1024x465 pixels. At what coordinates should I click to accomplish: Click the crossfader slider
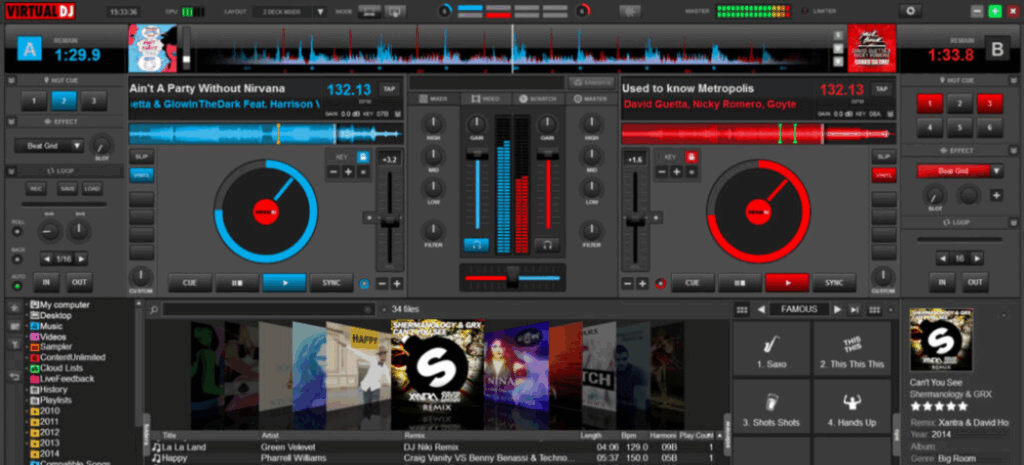coord(511,274)
